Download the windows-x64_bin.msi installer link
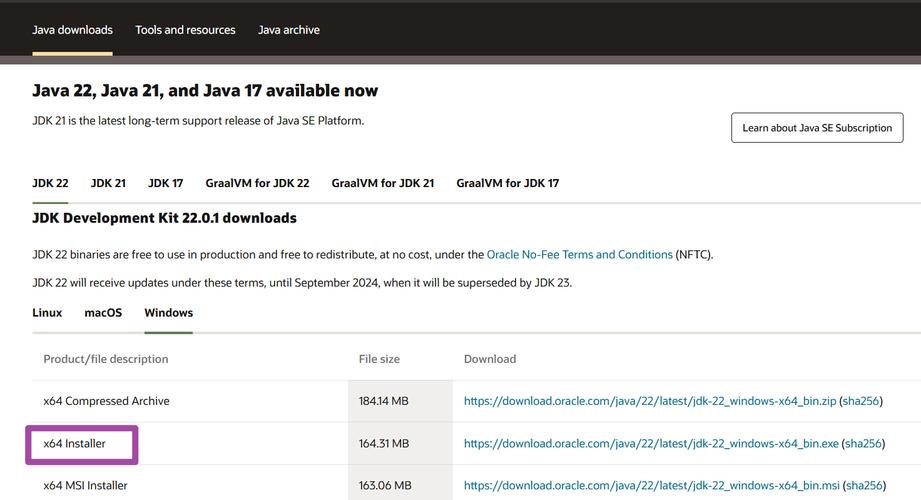The image size is (921, 500). (x=651, y=486)
